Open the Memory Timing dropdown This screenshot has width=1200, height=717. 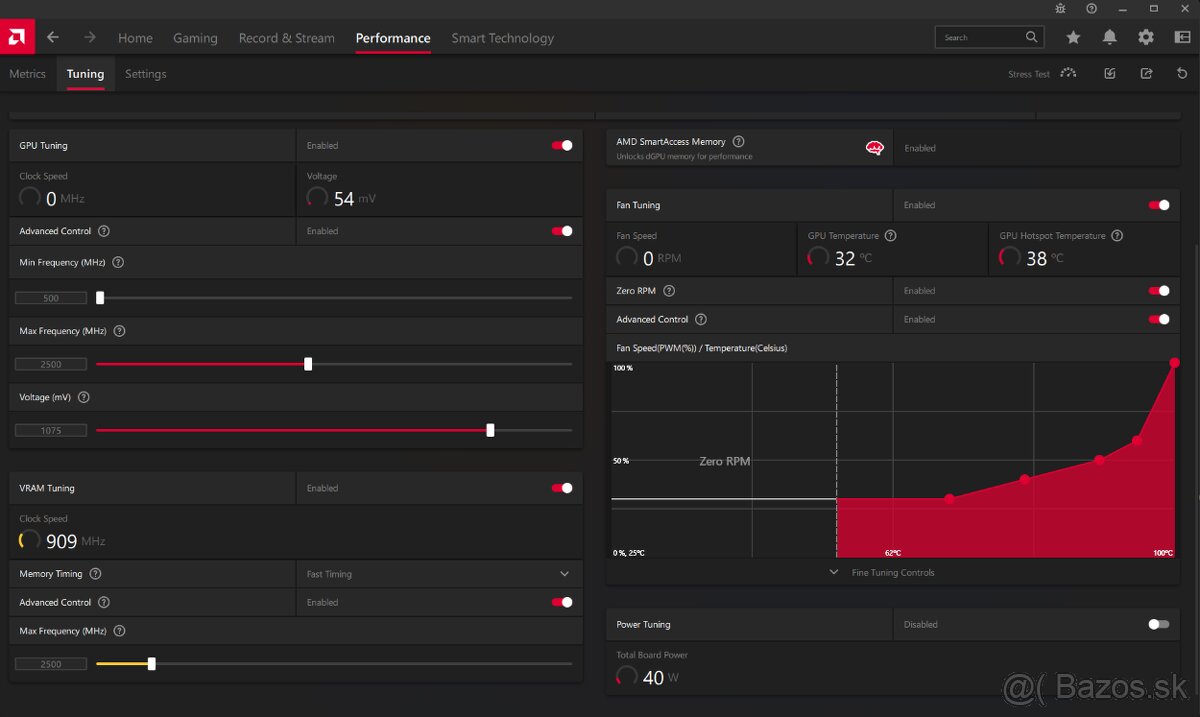click(564, 574)
